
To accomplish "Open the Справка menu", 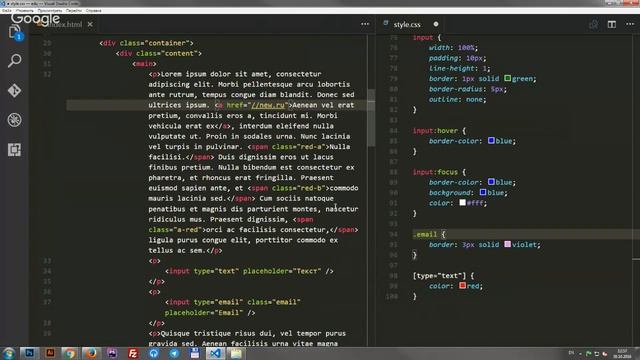I will (93, 11).
